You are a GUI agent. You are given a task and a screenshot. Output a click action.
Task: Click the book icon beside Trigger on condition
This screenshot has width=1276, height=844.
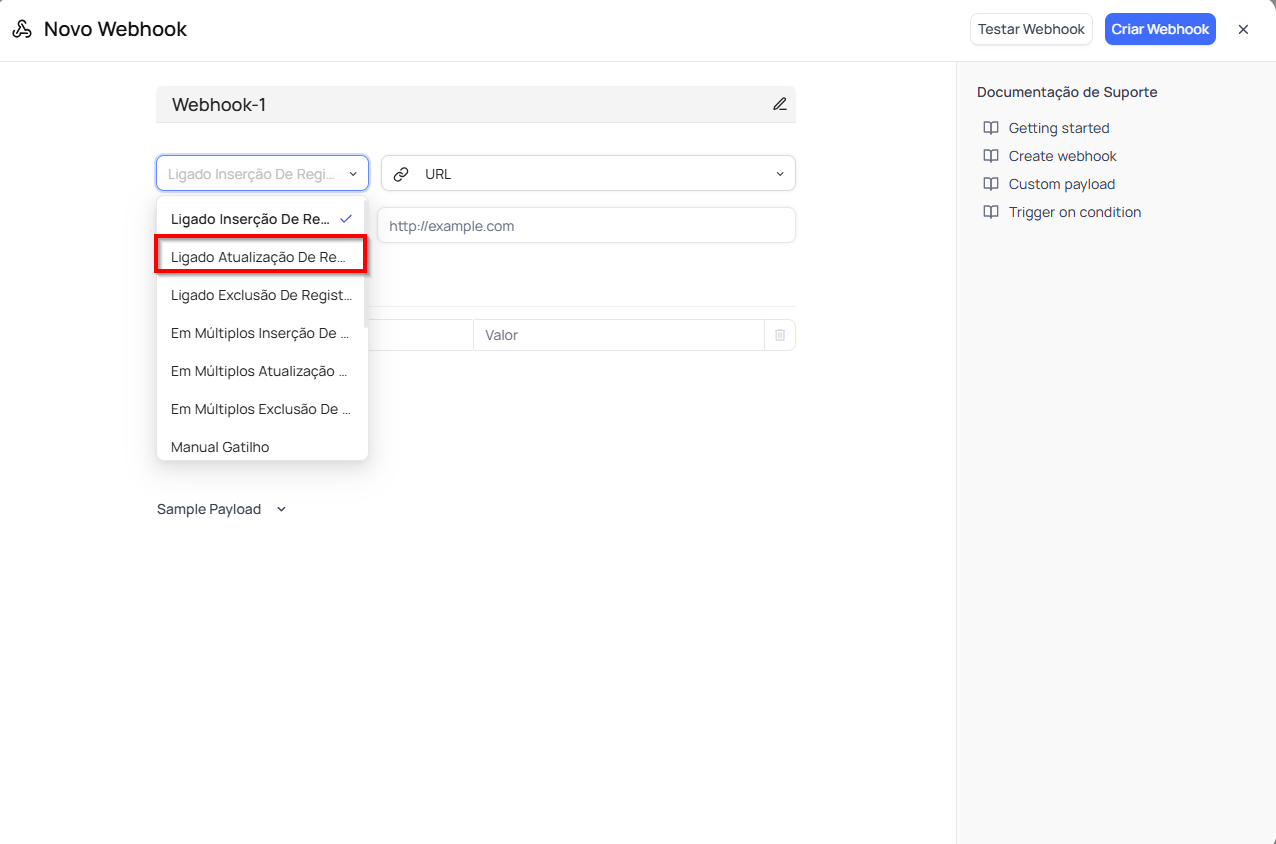click(x=991, y=212)
